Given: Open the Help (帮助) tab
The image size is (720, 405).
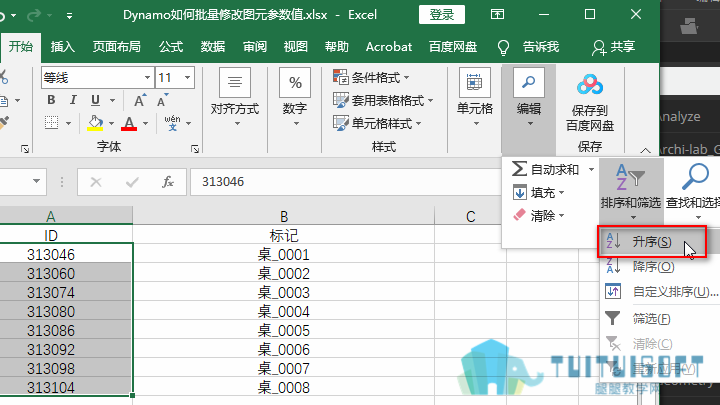Looking at the screenshot, I should tap(337, 47).
